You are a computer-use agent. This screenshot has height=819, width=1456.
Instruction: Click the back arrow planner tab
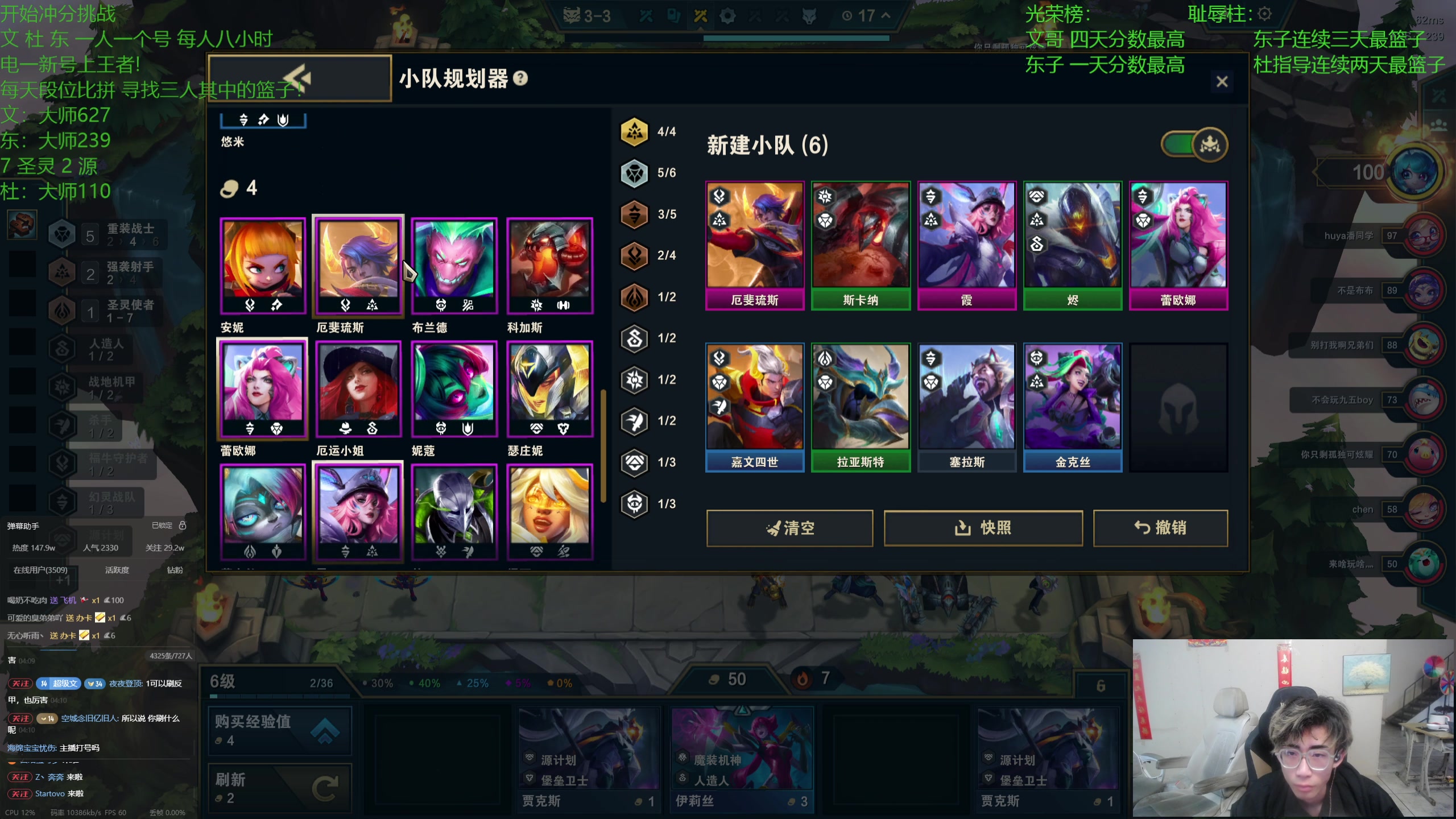tap(300, 78)
